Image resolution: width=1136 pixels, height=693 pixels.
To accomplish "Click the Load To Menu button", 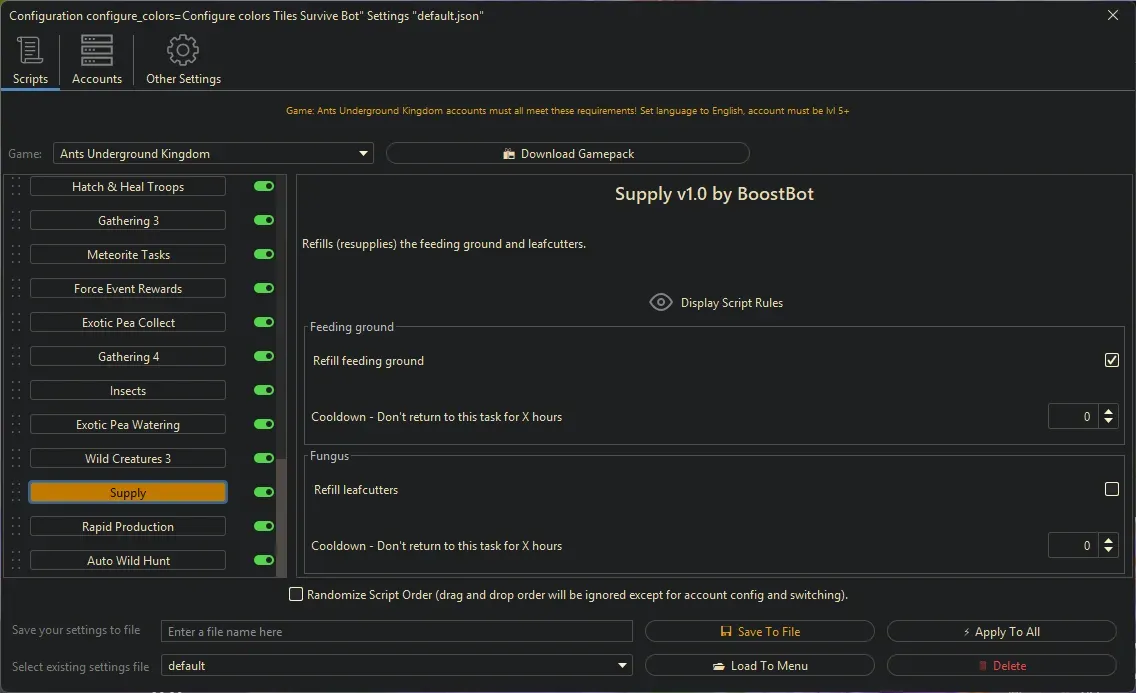I will click(x=760, y=665).
